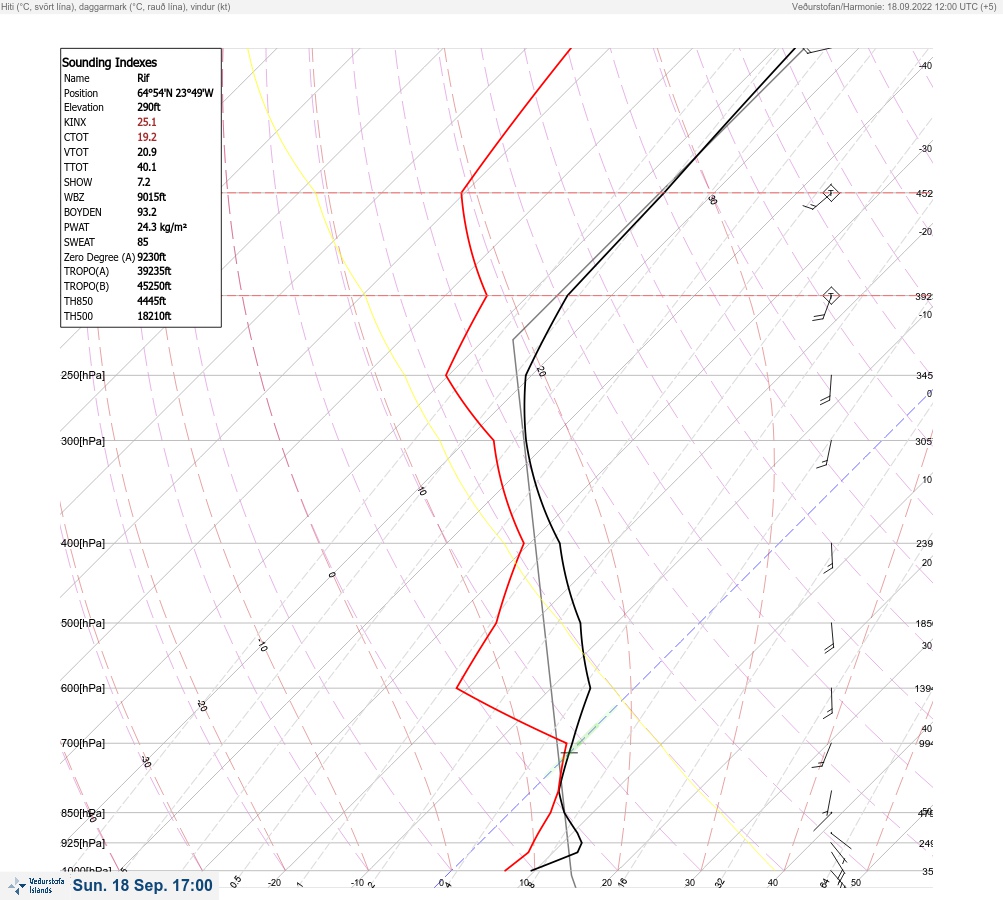This screenshot has width=1003, height=900.
Task: Click the BOYDEN value 93.2
Action: coord(146,212)
